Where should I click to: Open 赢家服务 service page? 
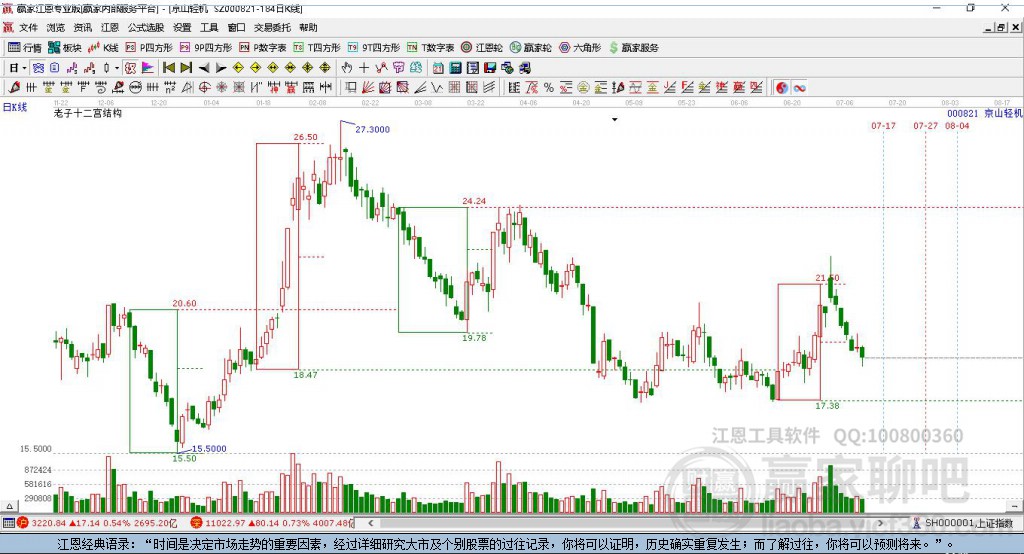pos(633,48)
